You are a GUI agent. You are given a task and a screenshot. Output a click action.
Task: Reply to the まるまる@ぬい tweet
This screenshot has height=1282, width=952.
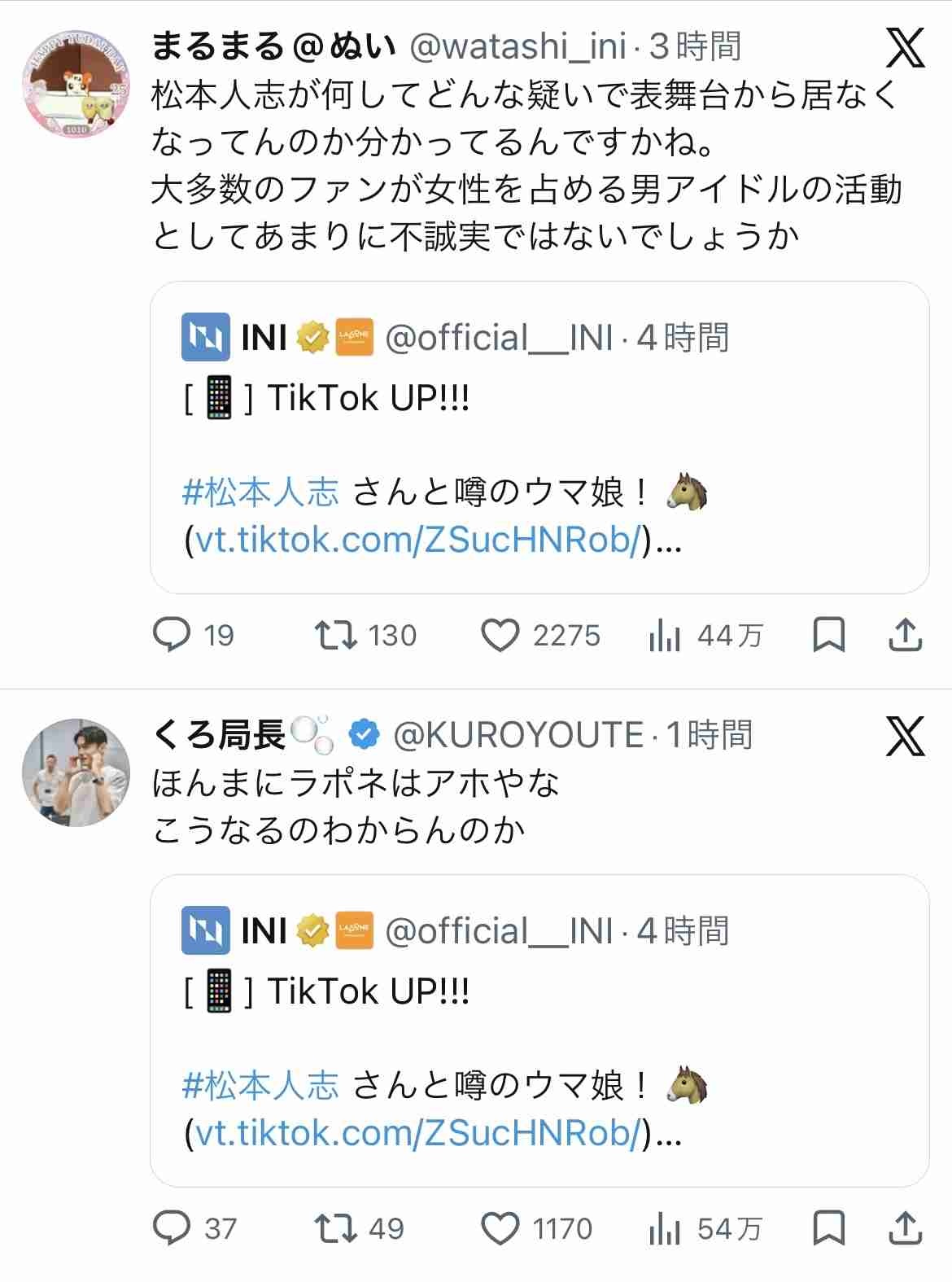172,635
